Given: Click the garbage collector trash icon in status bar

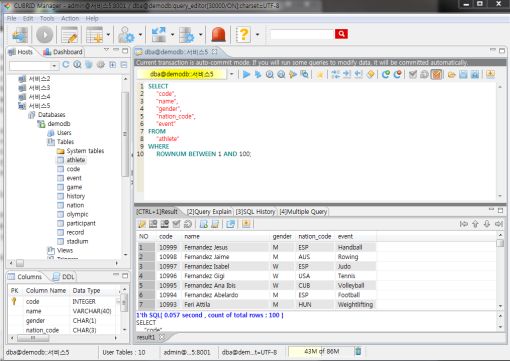Looking at the screenshot, I should pyautogui.click(x=358, y=351).
